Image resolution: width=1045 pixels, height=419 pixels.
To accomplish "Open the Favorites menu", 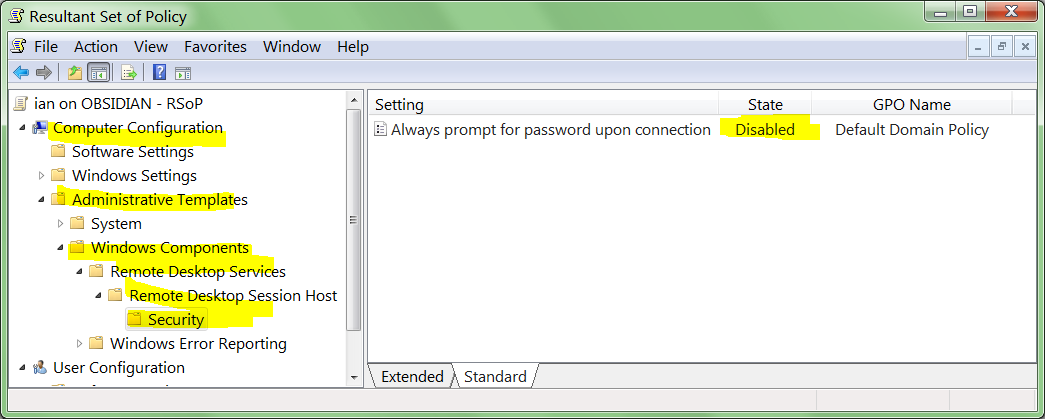I will coord(215,47).
